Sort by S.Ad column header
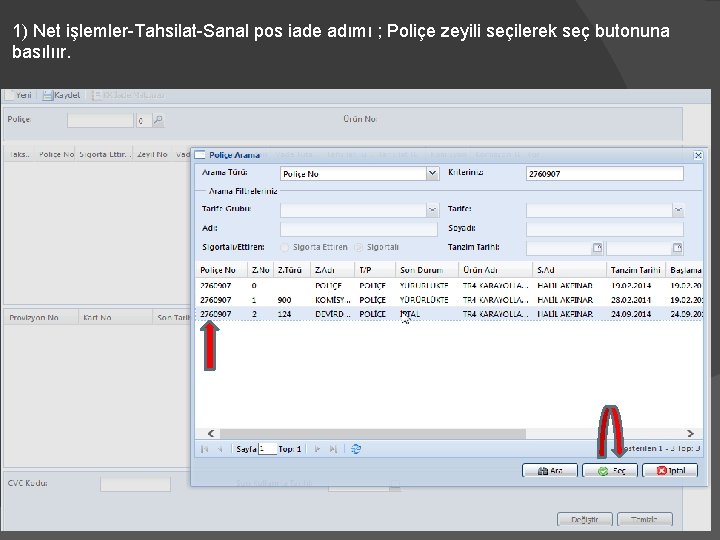 tap(569, 270)
